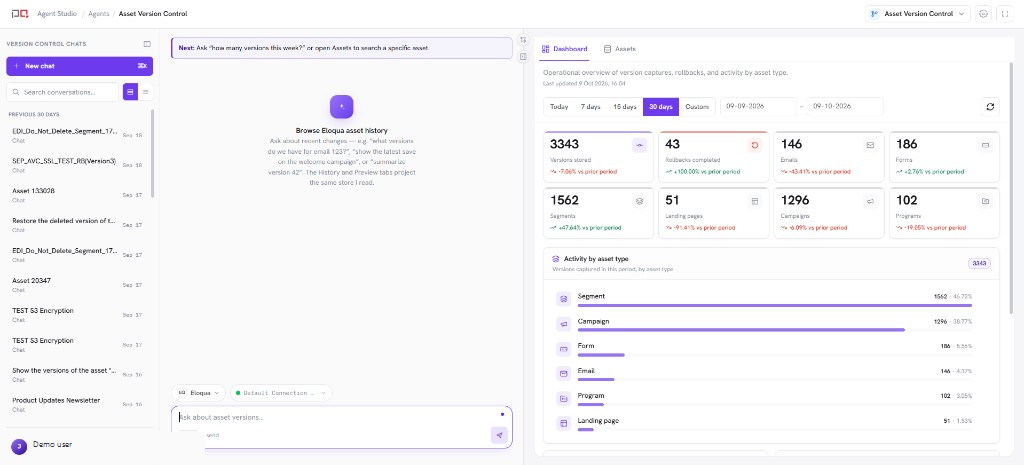Image resolution: width=1024 pixels, height=465 pixels.
Task: Switch to compact list view of conversations
Action: coord(146,92)
